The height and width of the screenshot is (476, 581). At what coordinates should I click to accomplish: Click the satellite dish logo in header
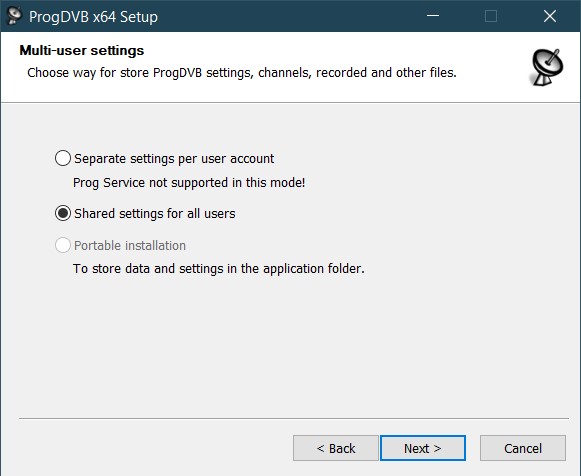547,67
